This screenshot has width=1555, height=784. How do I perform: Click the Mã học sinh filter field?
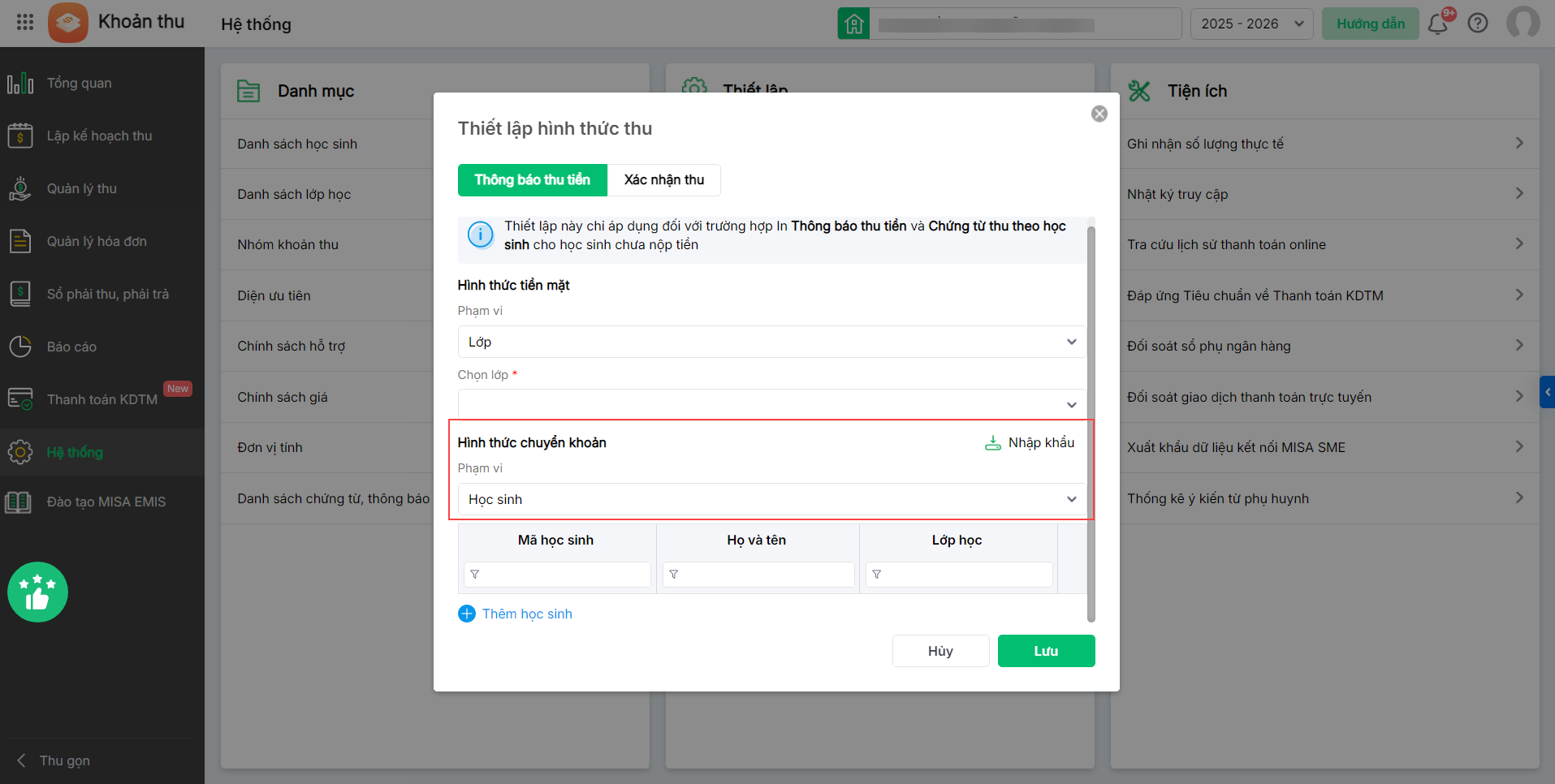click(564, 575)
